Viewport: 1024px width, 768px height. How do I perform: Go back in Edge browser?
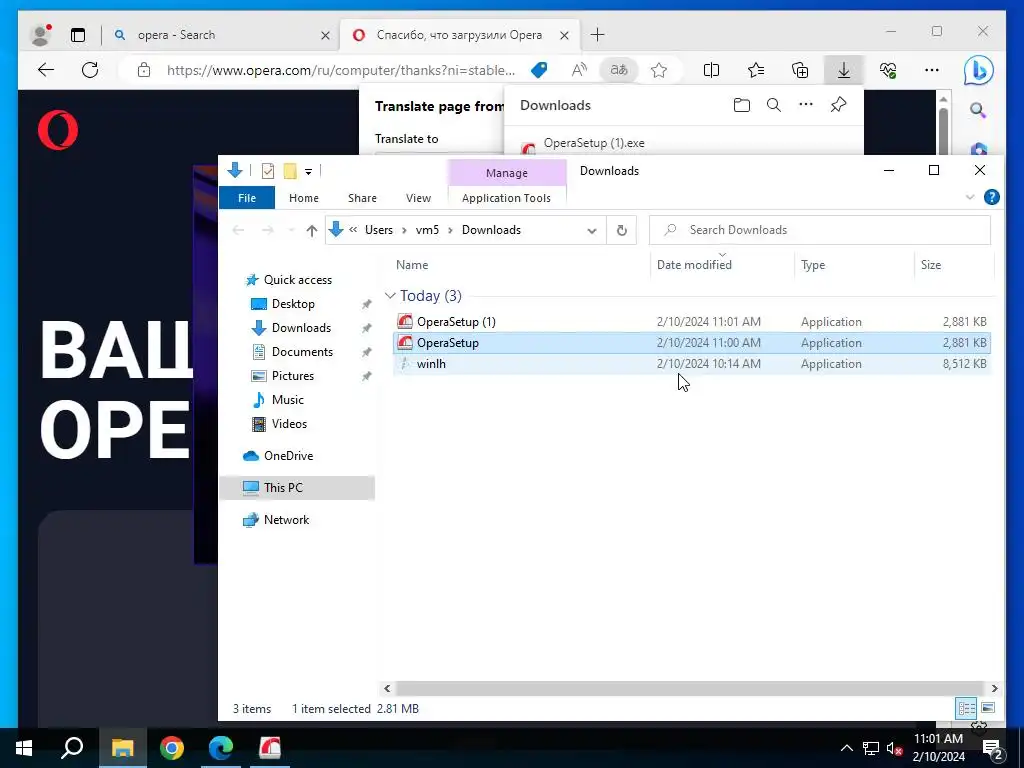(x=46, y=70)
